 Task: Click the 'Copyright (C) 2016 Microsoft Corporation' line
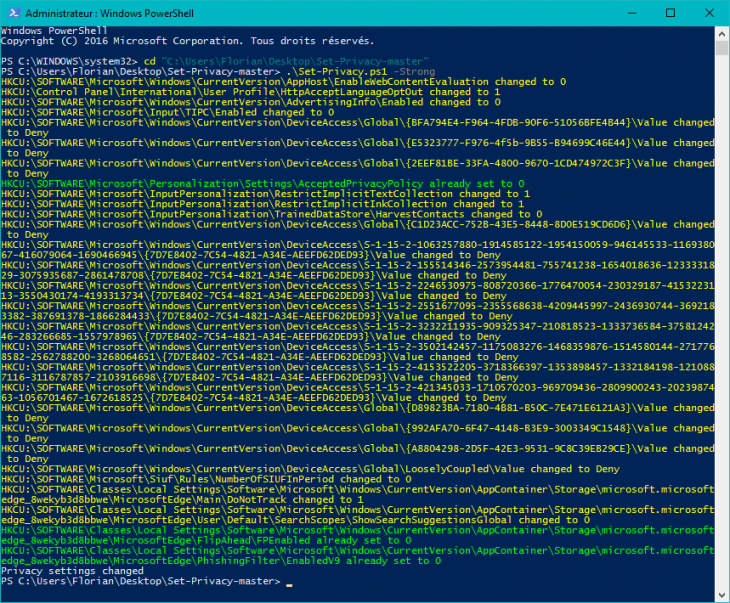187,41
